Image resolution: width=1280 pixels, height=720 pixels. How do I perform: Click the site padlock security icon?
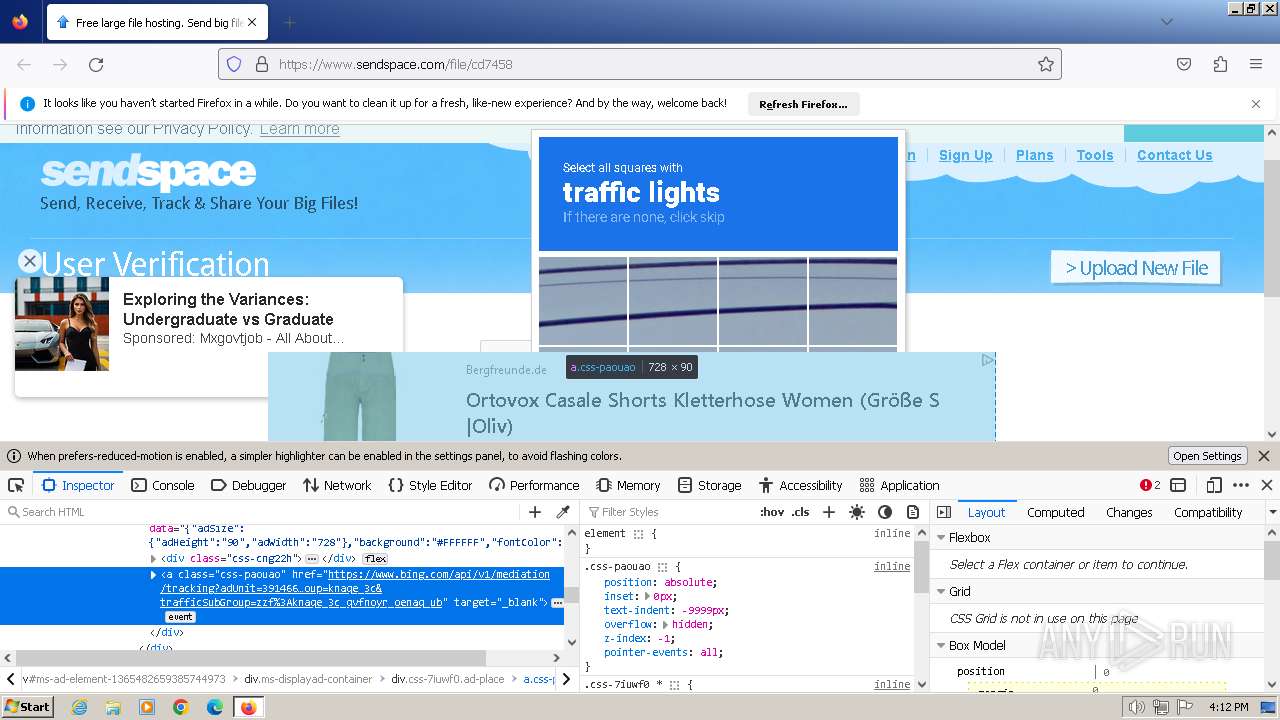click(x=262, y=64)
